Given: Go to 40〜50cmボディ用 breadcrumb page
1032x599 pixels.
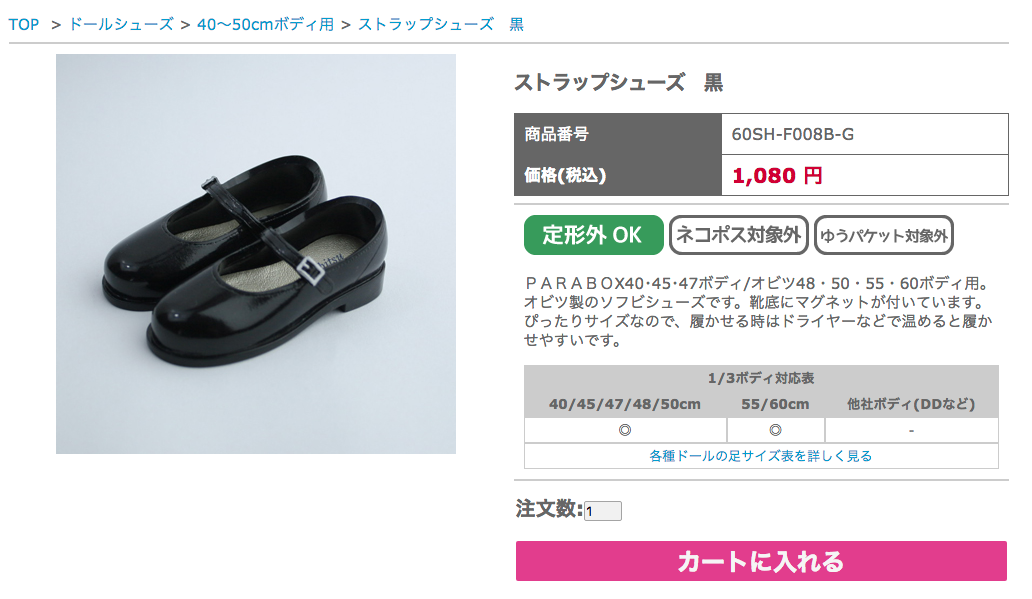Looking at the screenshot, I should (265, 24).
